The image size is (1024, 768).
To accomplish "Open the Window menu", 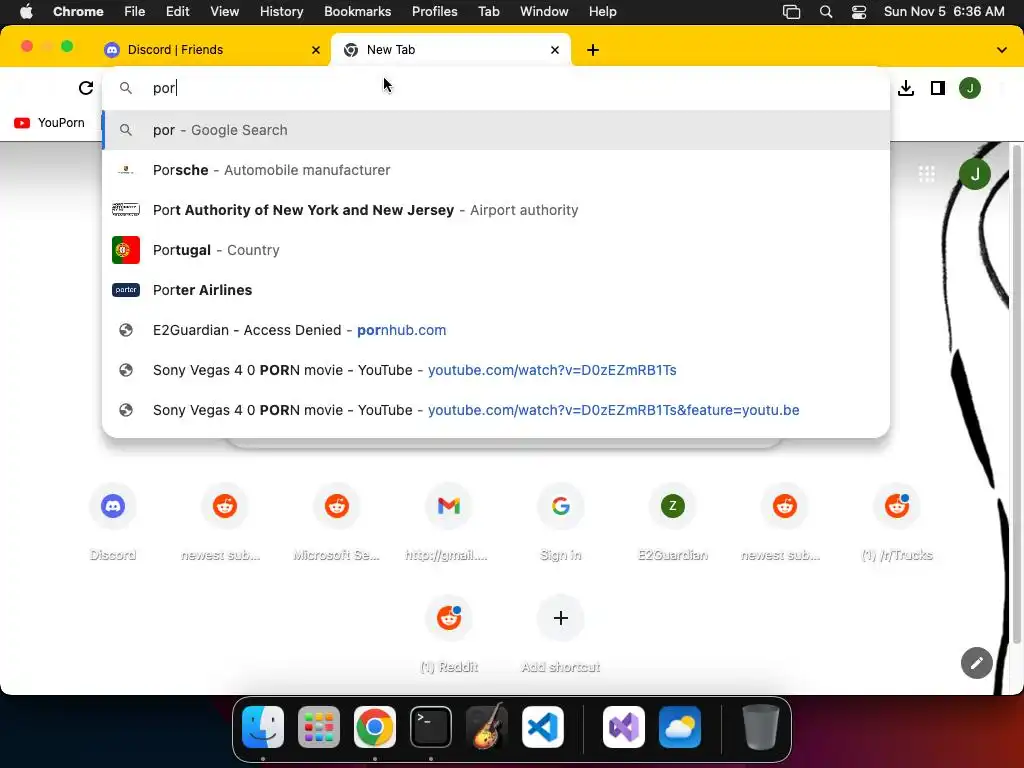I will pyautogui.click(x=544, y=12).
